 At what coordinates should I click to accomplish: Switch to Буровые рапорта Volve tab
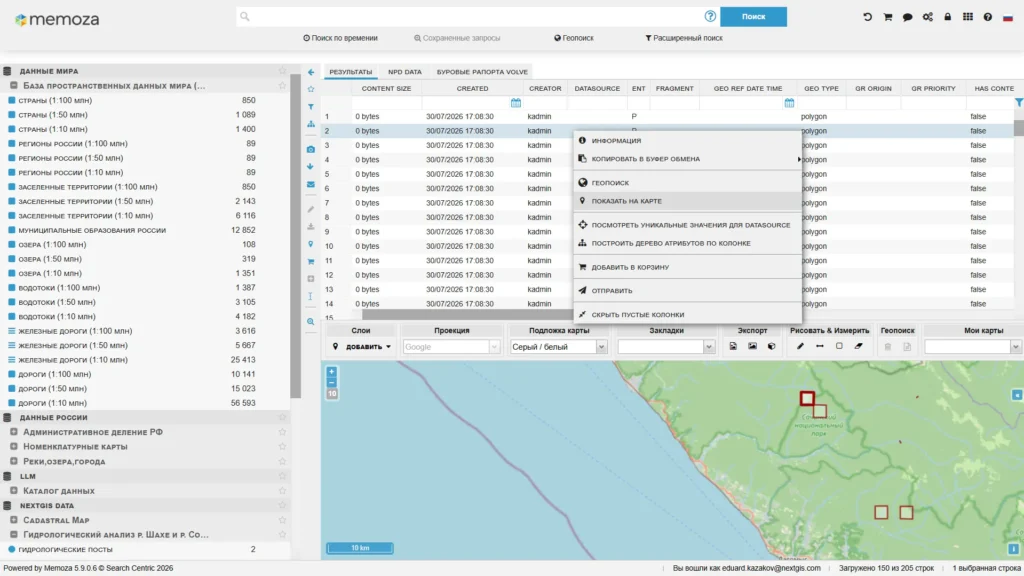coord(482,72)
